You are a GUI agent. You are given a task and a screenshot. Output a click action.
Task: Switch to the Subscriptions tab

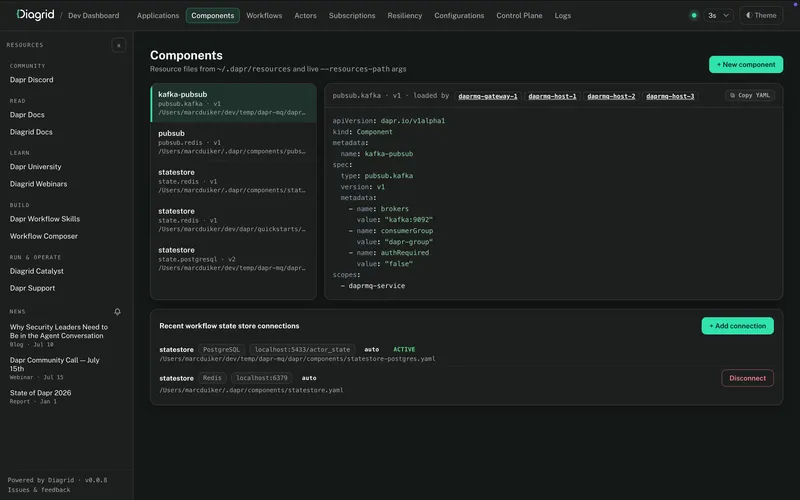pos(352,15)
